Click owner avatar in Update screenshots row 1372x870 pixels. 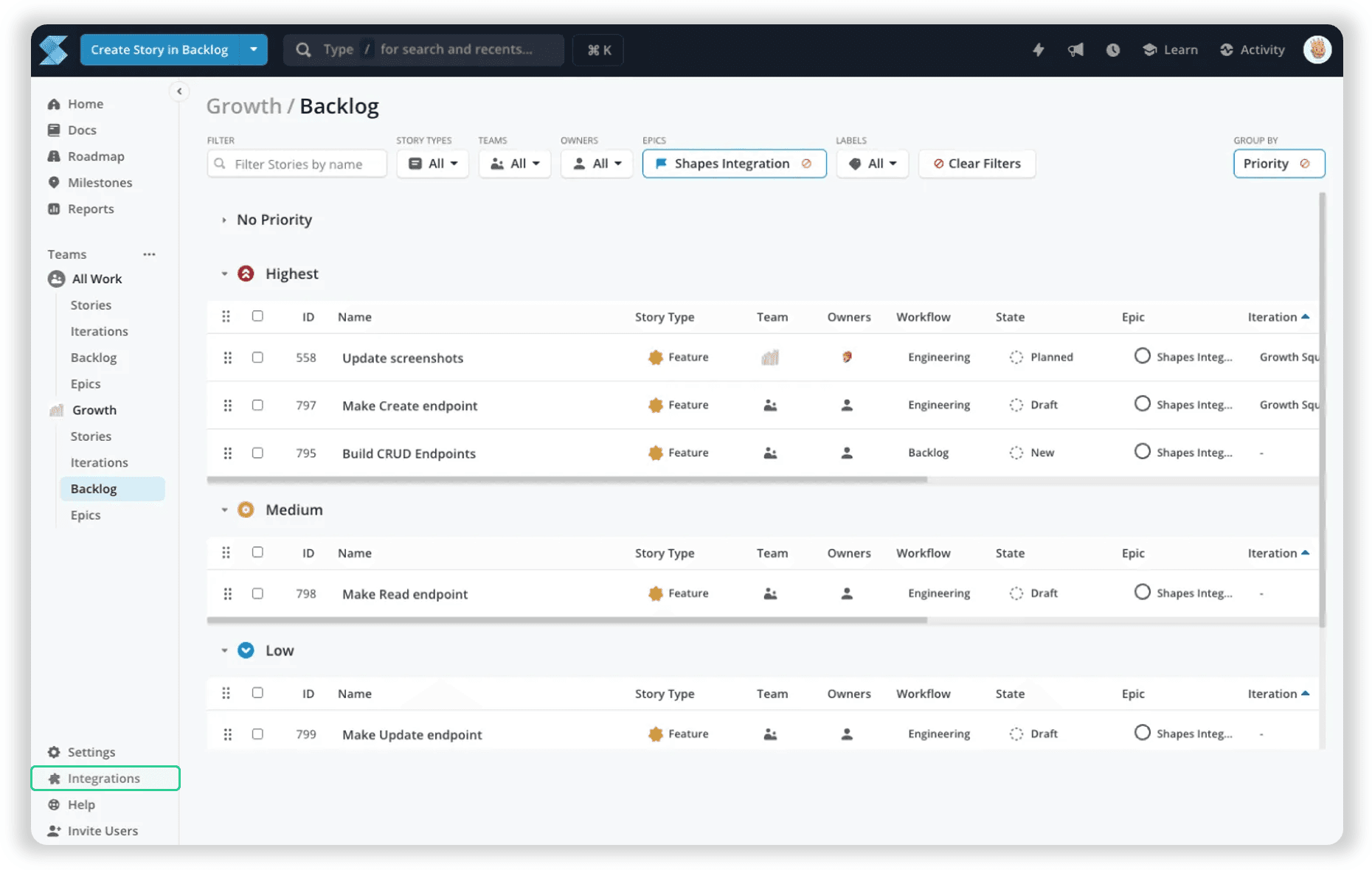[847, 357]
